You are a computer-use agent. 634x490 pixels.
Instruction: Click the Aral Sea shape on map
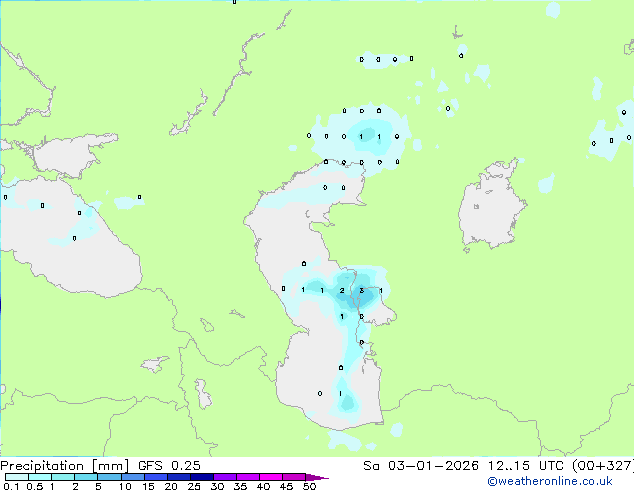(x=492, y=206)
